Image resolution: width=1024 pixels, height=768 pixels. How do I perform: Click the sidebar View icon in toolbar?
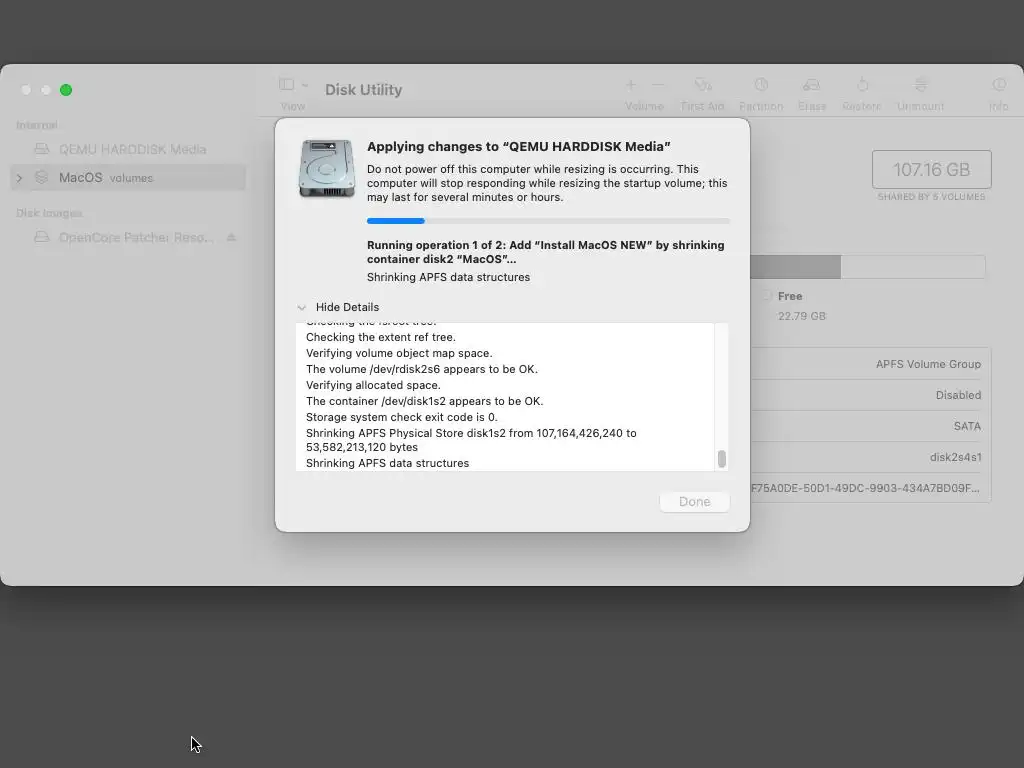[286, 84]
